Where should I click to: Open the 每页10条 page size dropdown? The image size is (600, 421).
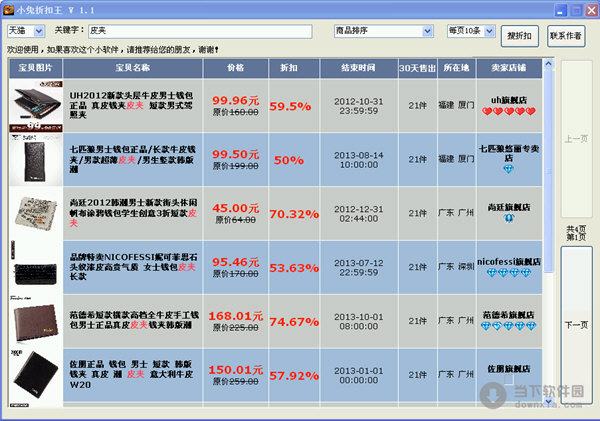[x=489, y=31]
